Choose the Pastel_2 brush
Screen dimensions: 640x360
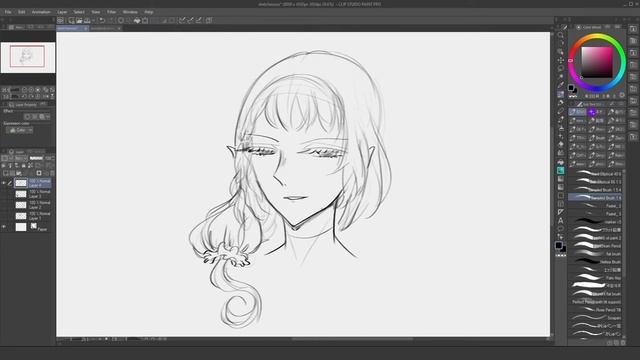(595, 206)
